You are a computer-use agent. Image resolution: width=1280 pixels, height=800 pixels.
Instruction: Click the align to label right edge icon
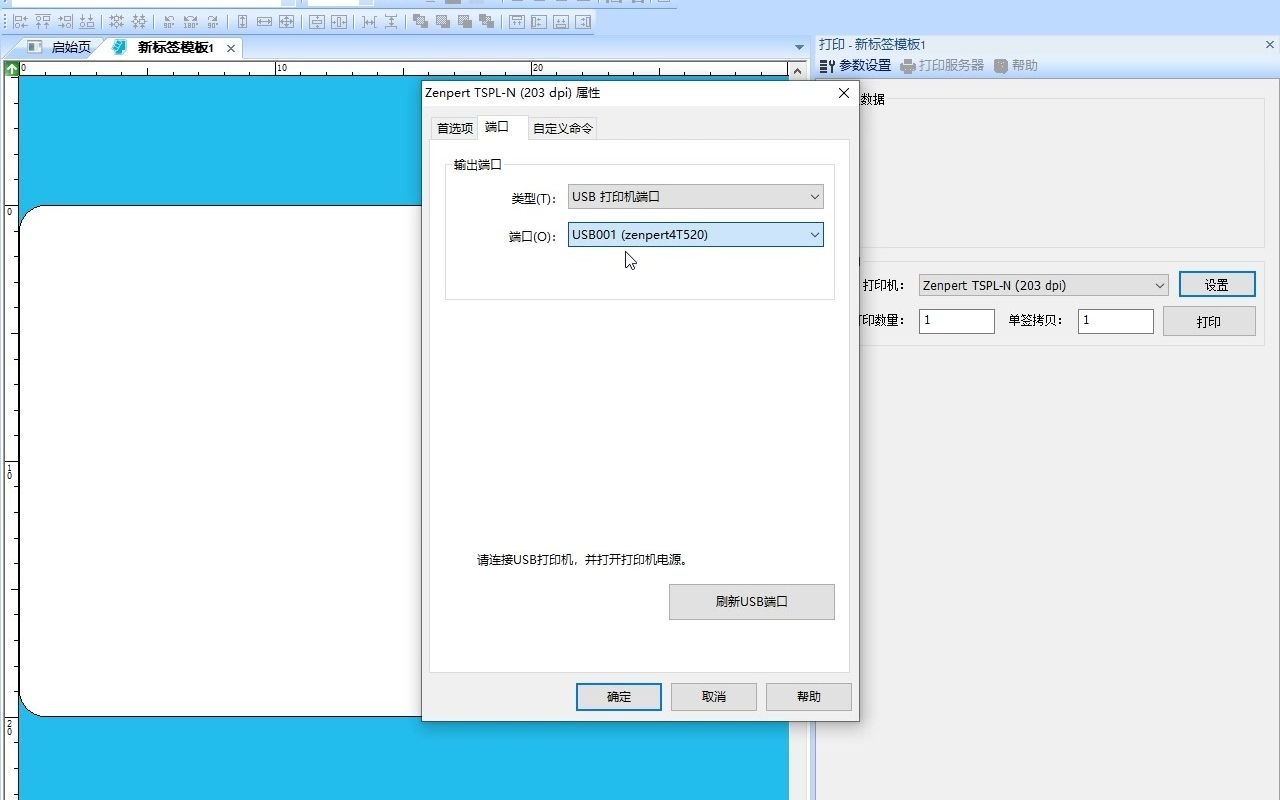pos(583,21)
